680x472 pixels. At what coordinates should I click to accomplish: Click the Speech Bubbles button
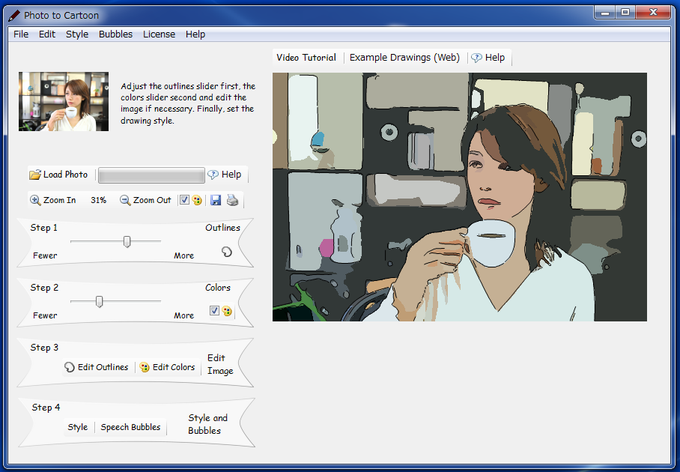(x=131, y=427)
